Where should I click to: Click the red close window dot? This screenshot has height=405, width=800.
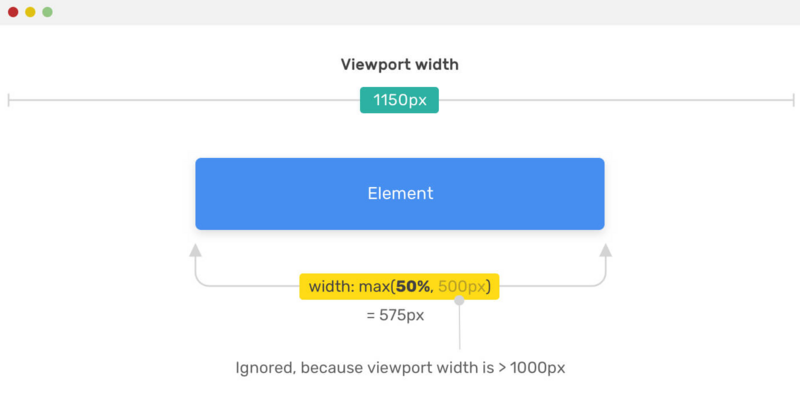pyautogui.click(x=13, y=12)
